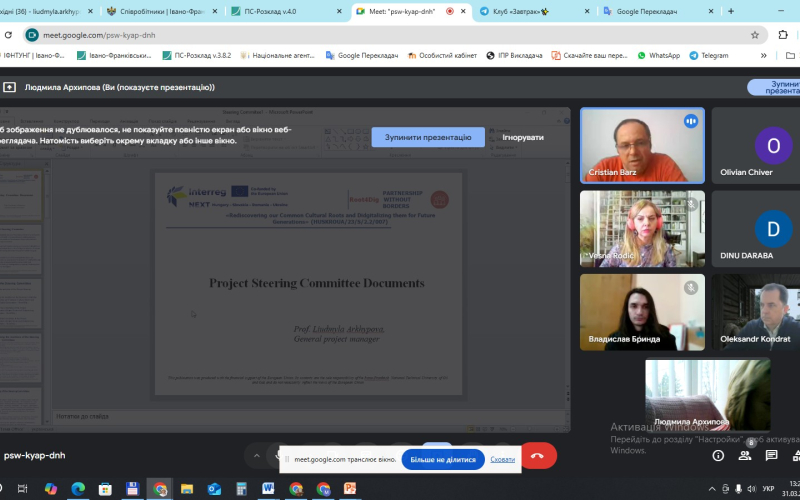This screenshot has width=800, height=500.
Task: Select Владислав Бринда video tile
Action: 642,312
